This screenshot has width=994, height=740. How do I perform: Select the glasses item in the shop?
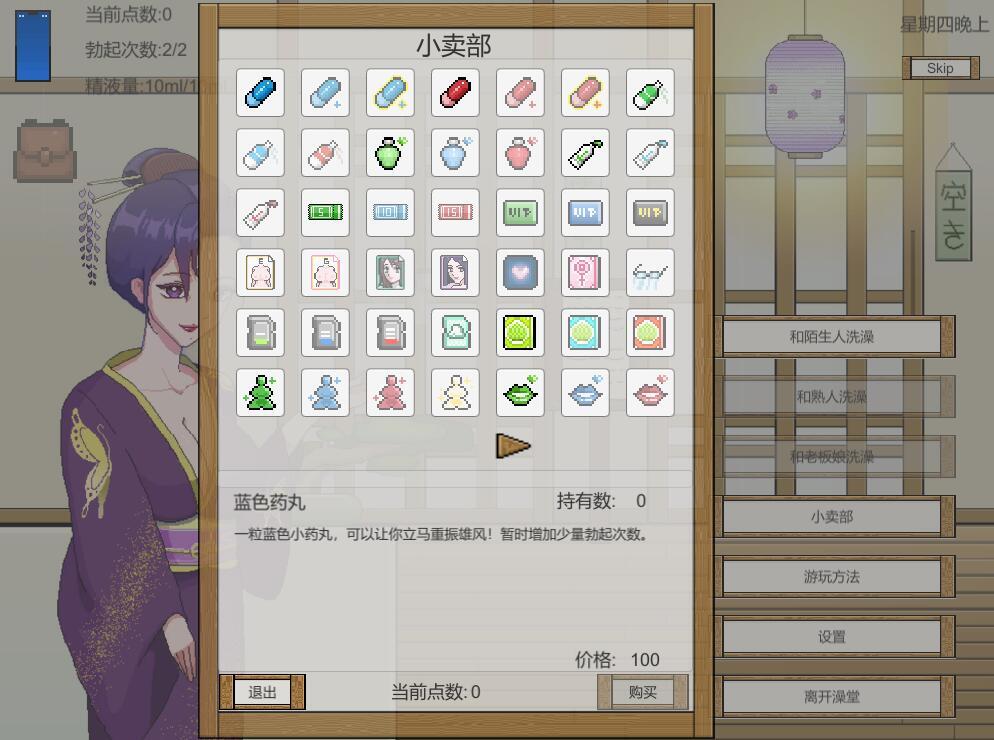tap(650, 273)
